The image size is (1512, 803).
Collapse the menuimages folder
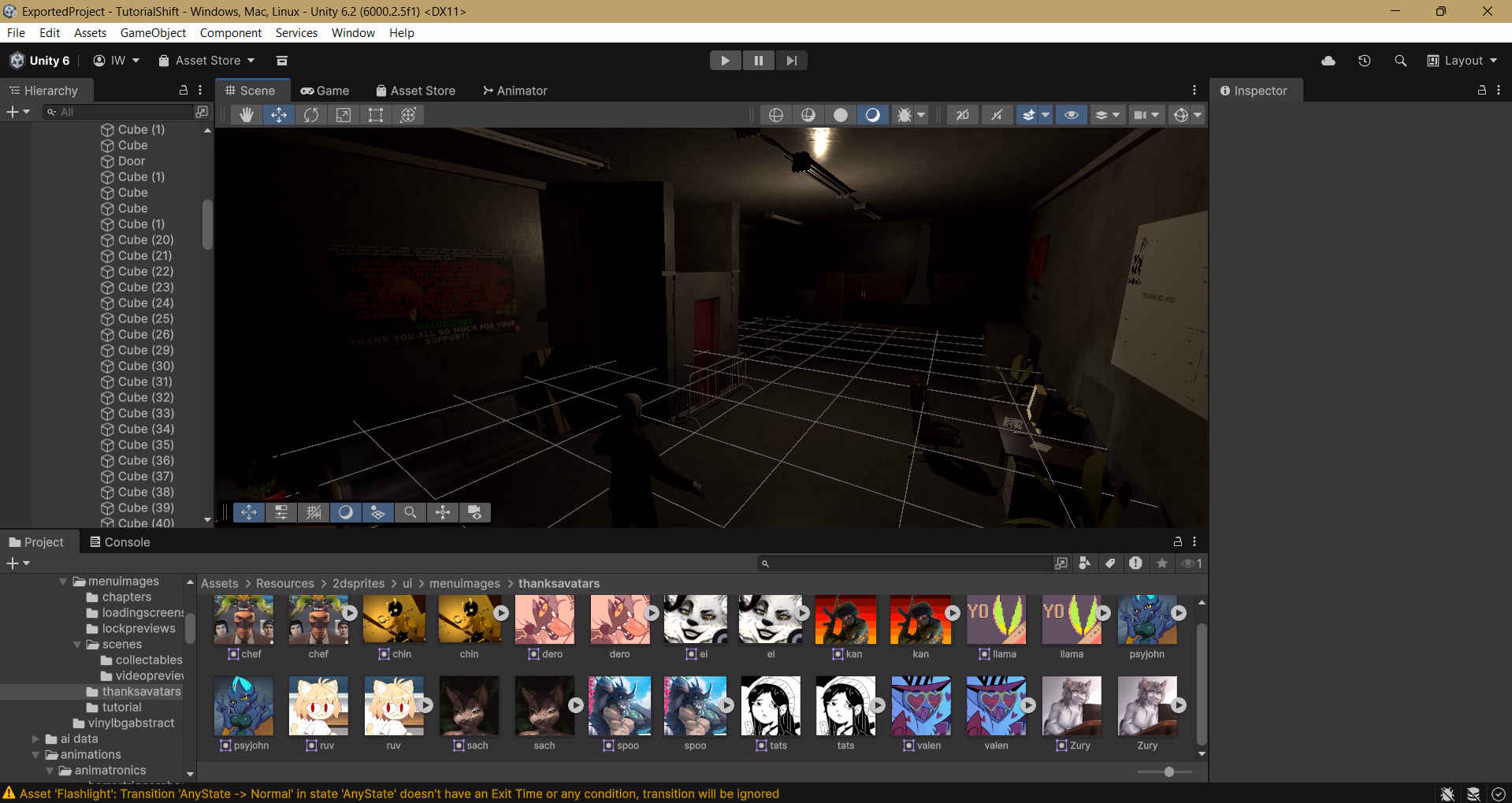coord(63,582)
